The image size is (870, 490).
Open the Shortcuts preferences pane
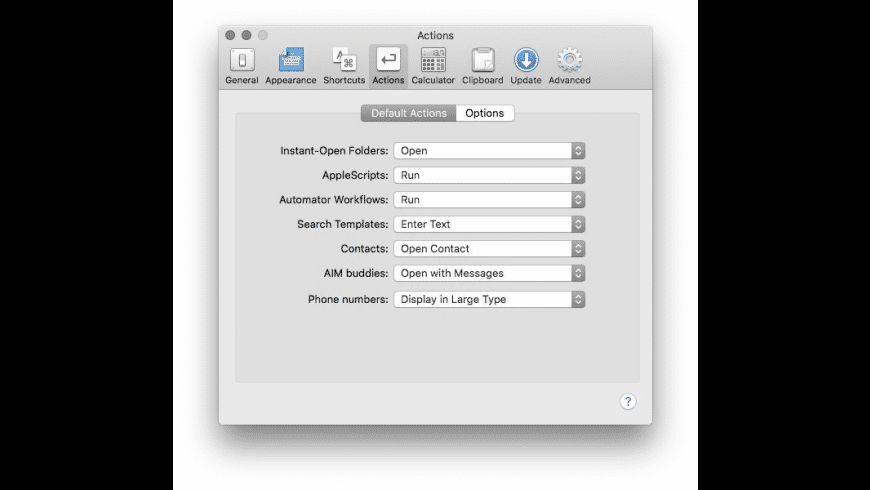344,66
